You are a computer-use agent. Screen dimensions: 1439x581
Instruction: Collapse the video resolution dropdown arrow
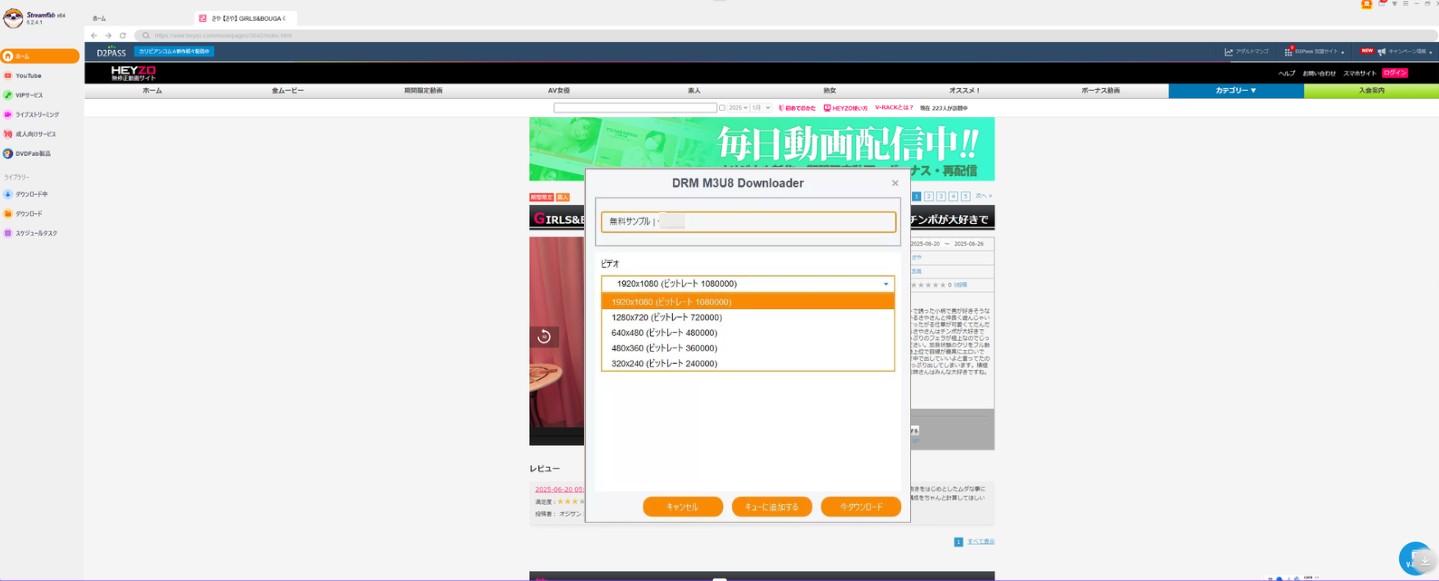[885, 284]
